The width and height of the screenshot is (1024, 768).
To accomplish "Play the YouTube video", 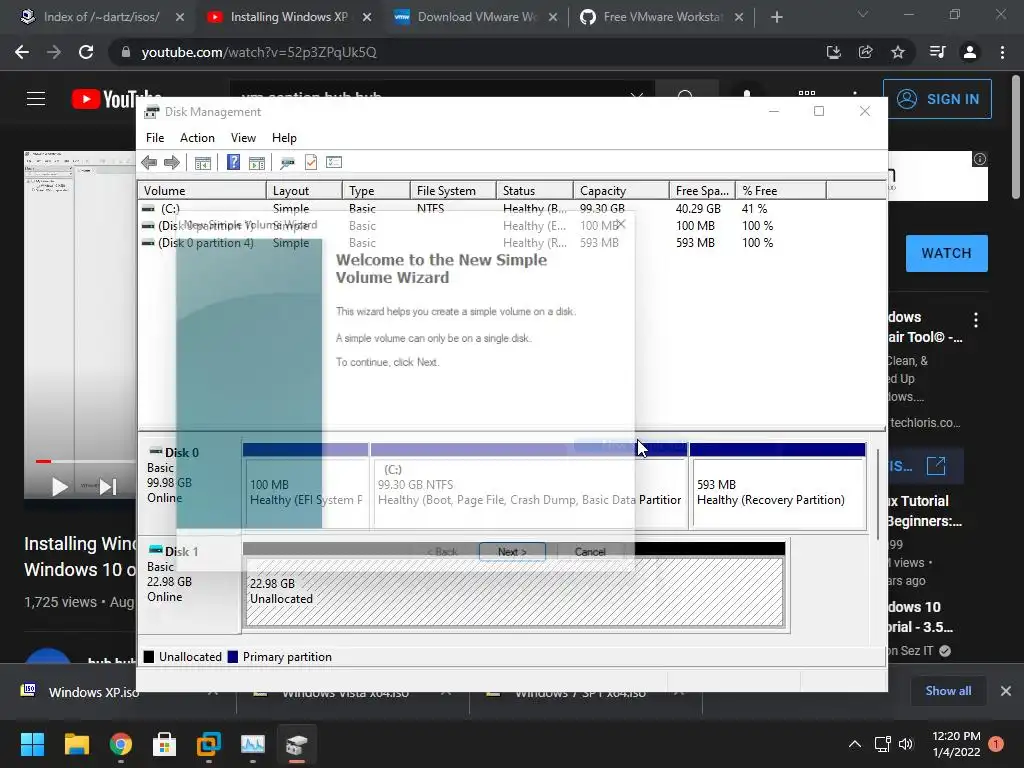I will click(x=59, y=487).
